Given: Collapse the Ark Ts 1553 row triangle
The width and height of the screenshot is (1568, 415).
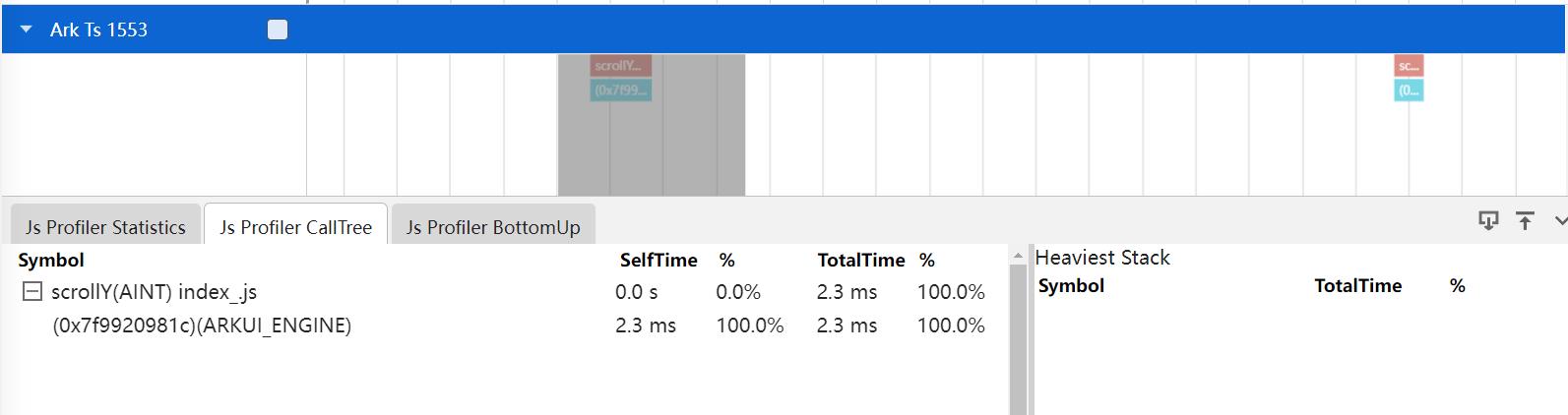Looking at the screenshot, I should tap(26, 30).
